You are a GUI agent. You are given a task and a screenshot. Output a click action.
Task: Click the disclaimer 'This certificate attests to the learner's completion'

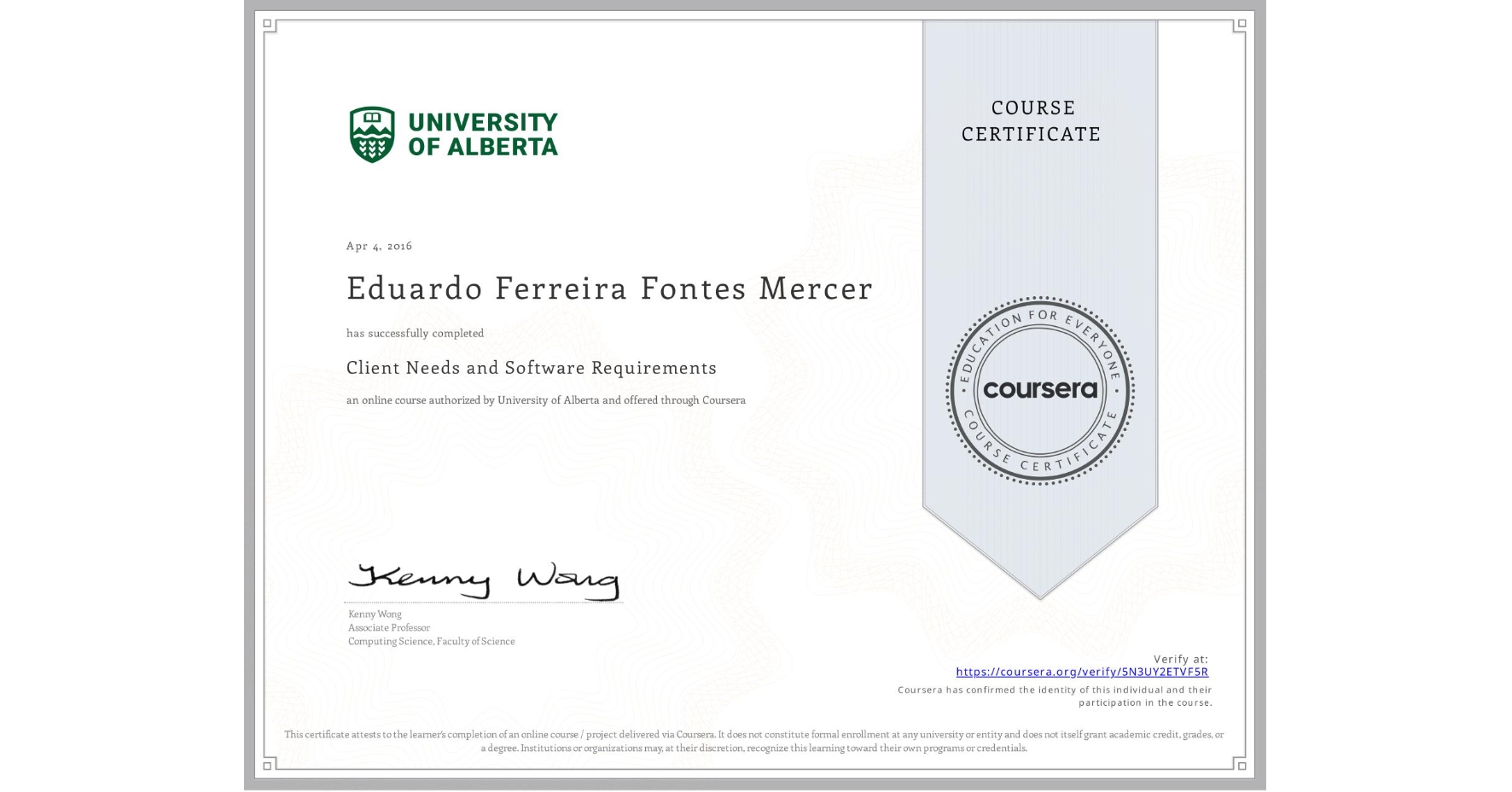[x=754, y=741]
